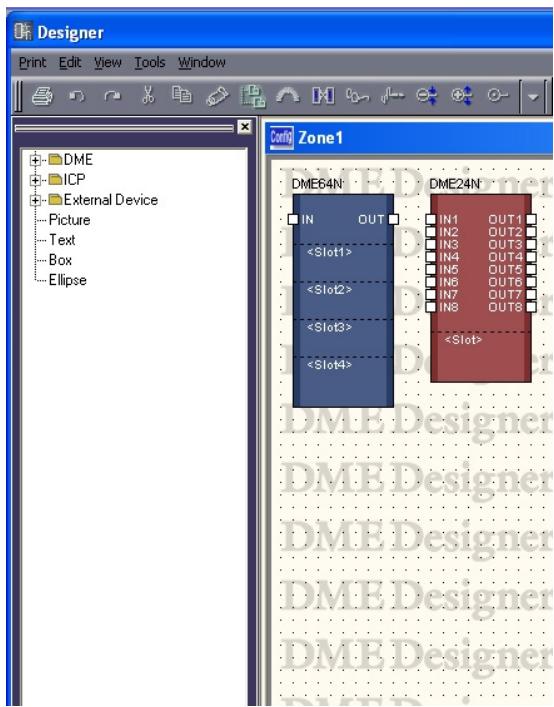Click the Designer application title icon
Screen dimensions: 554x707
coord(23,32)
